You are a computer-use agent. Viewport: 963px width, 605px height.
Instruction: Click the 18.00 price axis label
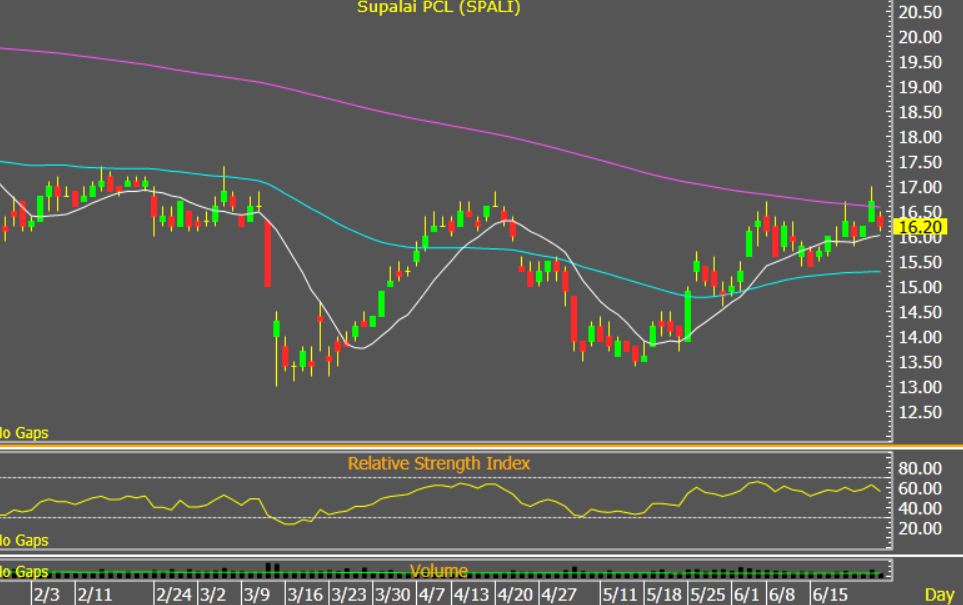tap(920, 138)
